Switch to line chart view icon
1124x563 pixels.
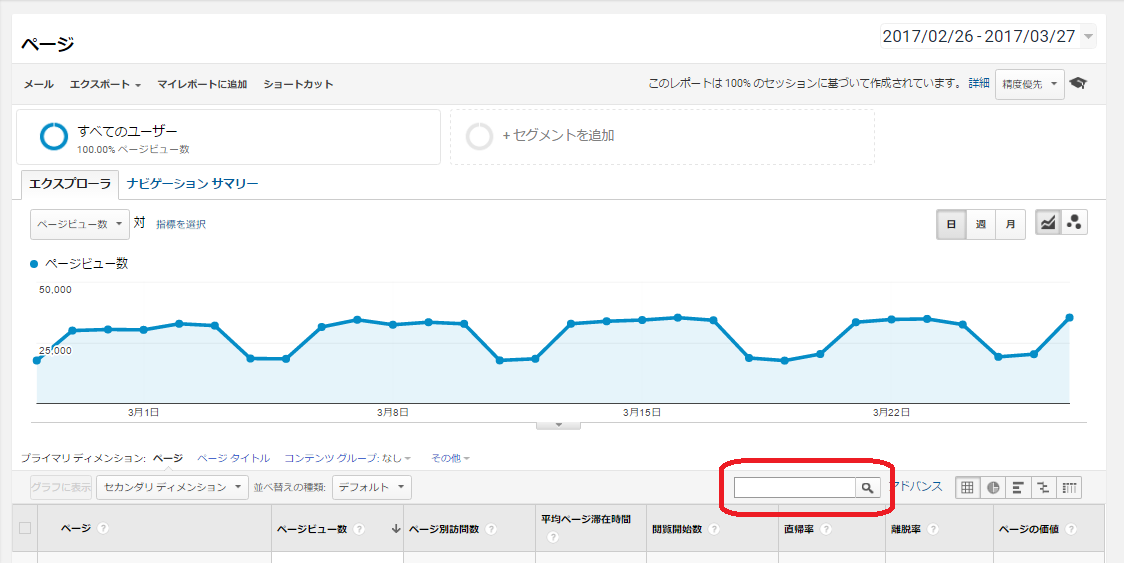tap(1048, 223)
